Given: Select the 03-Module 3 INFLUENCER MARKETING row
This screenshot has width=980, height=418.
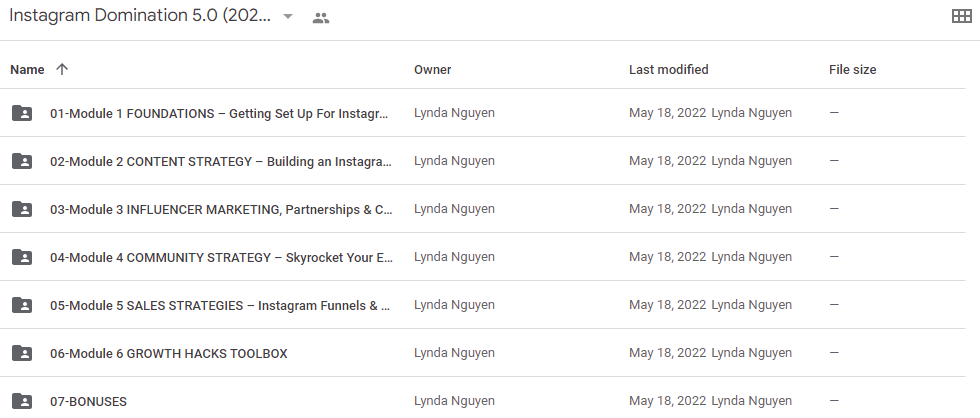Looking at the screenshot, I should 482,209.
